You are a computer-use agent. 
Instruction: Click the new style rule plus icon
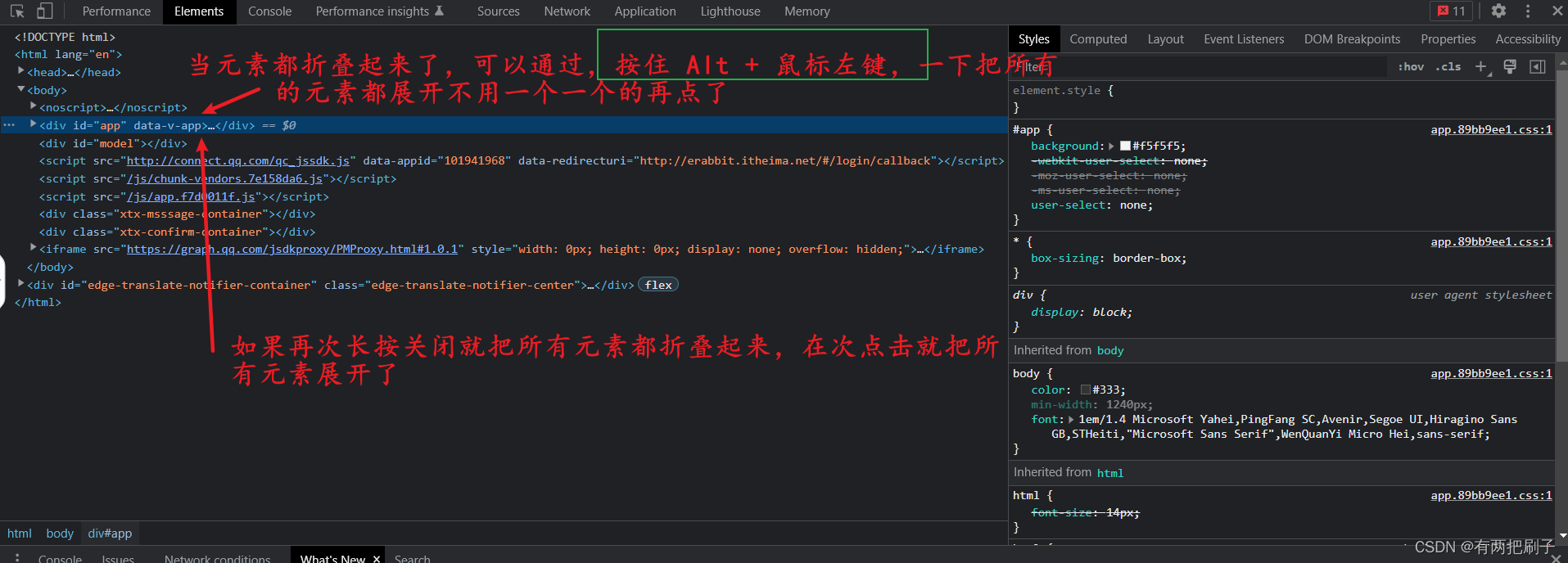click(x=1481, y=66)
